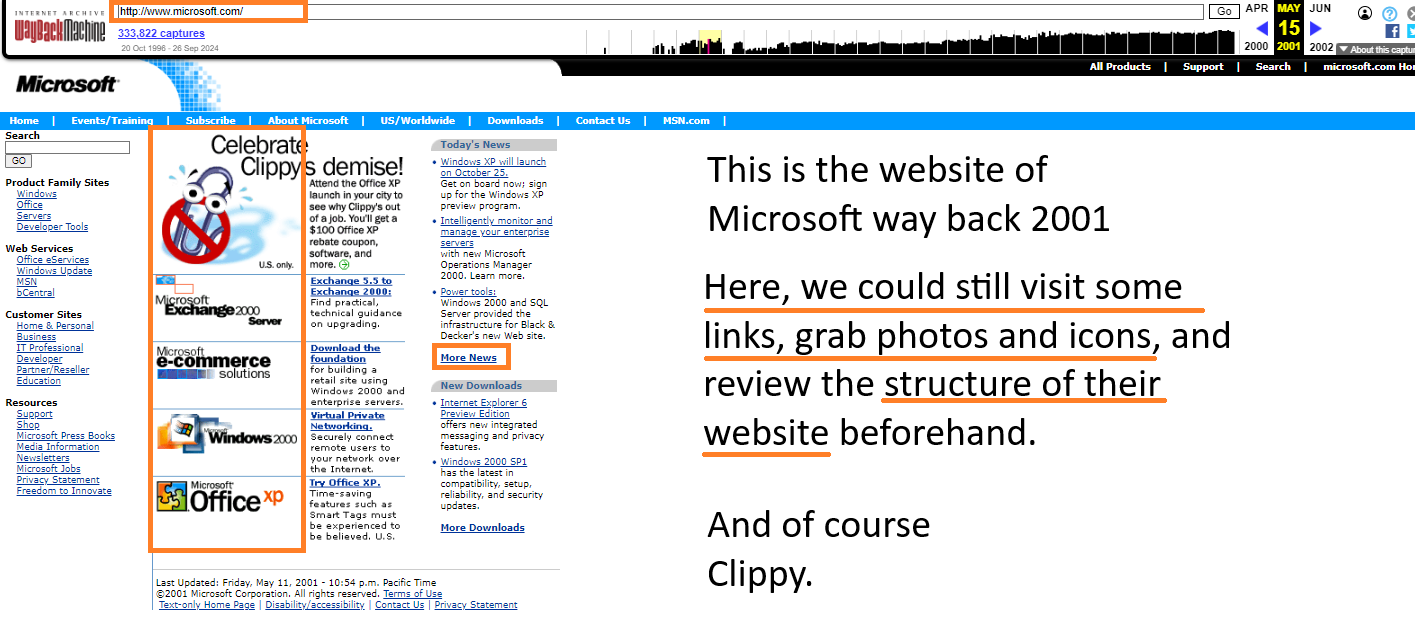This screenshot has width=1415, height=641.
Task: Go to the previous capture with the left blue arrow
Action: 1262,29
